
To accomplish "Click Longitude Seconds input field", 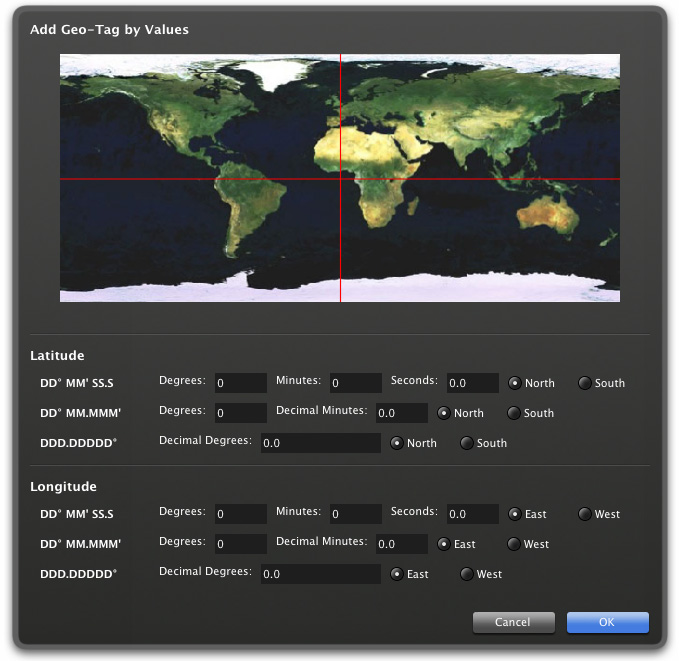I will pos(472,514).
